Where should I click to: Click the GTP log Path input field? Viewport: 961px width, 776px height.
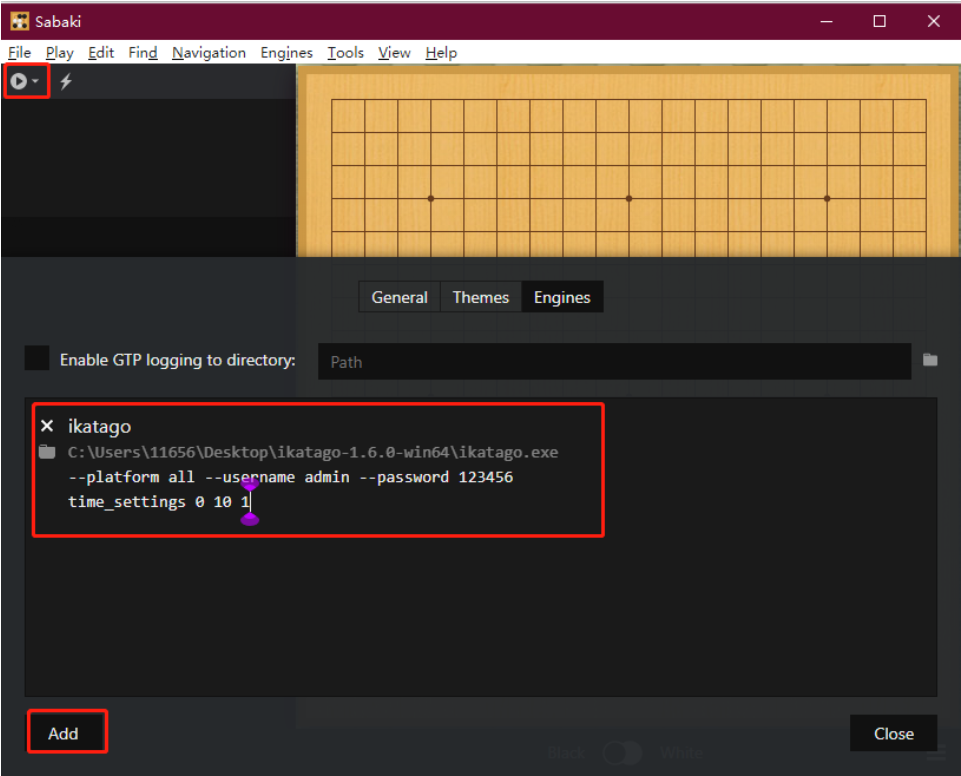(x=614, y=362)
